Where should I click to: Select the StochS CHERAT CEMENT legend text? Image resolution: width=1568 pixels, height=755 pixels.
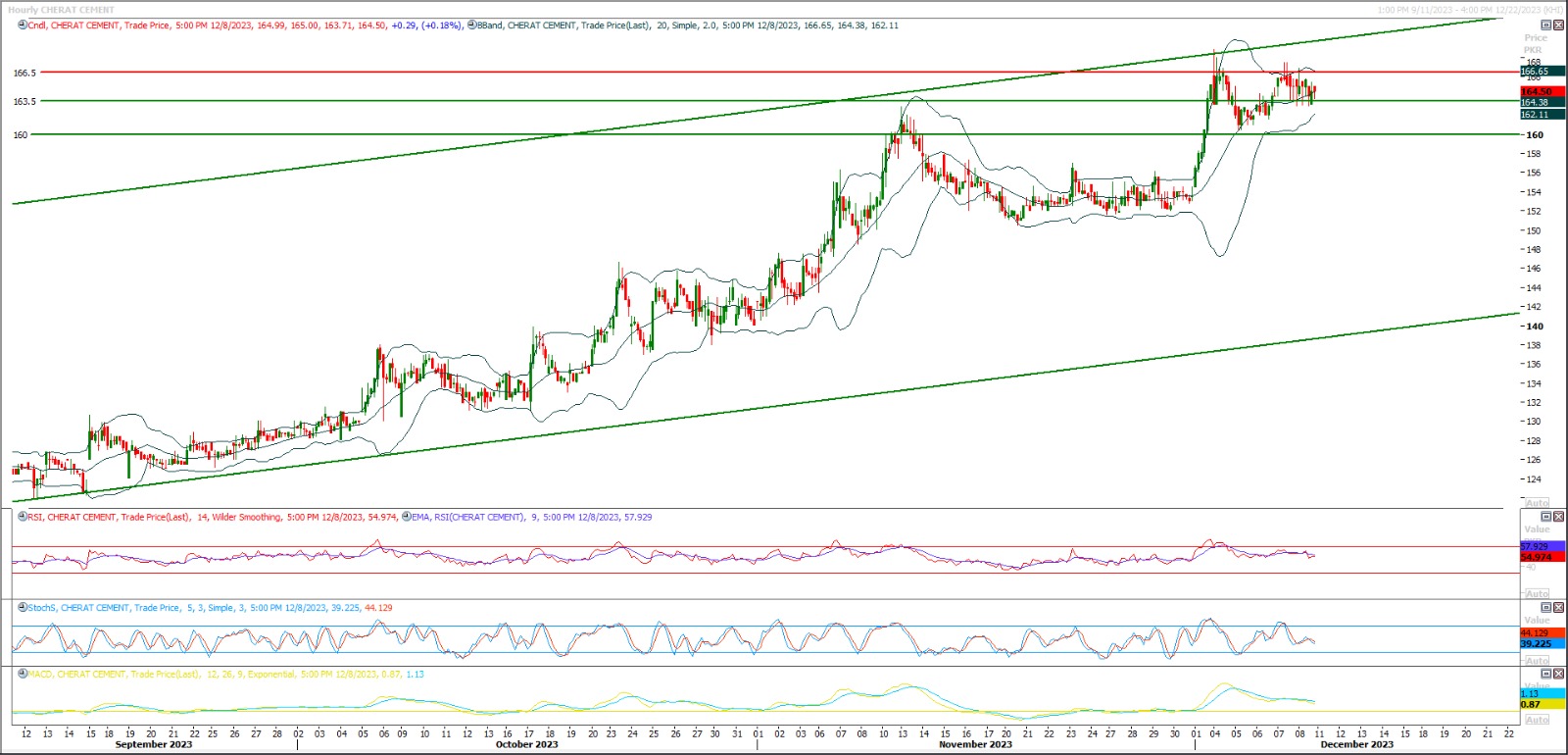coord(210,608)
